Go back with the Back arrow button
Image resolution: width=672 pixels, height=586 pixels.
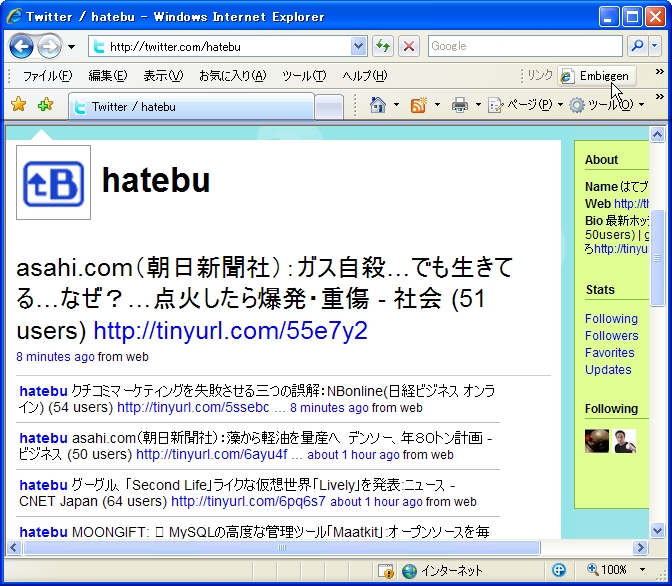point(21,46)
